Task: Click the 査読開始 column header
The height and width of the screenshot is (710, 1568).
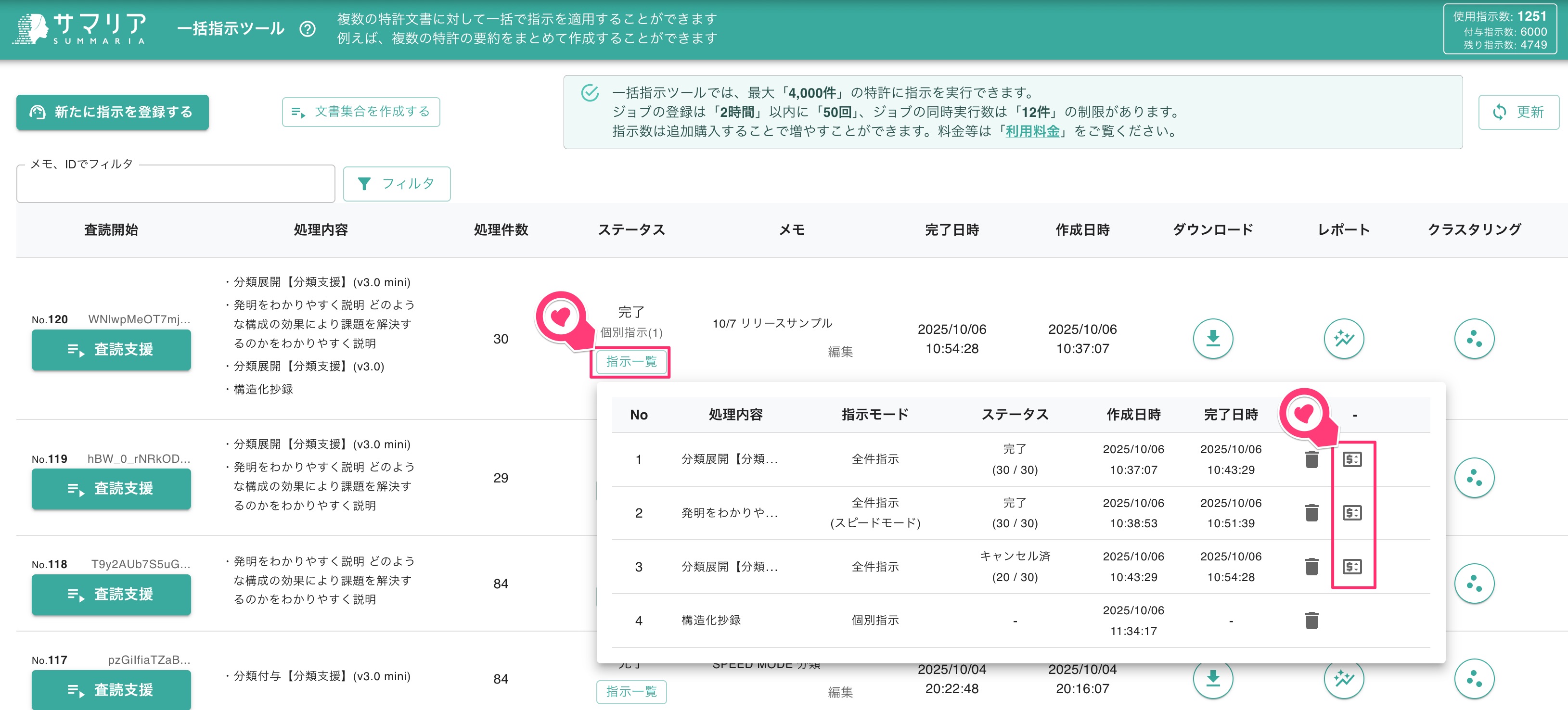Action: click(111, 230)
